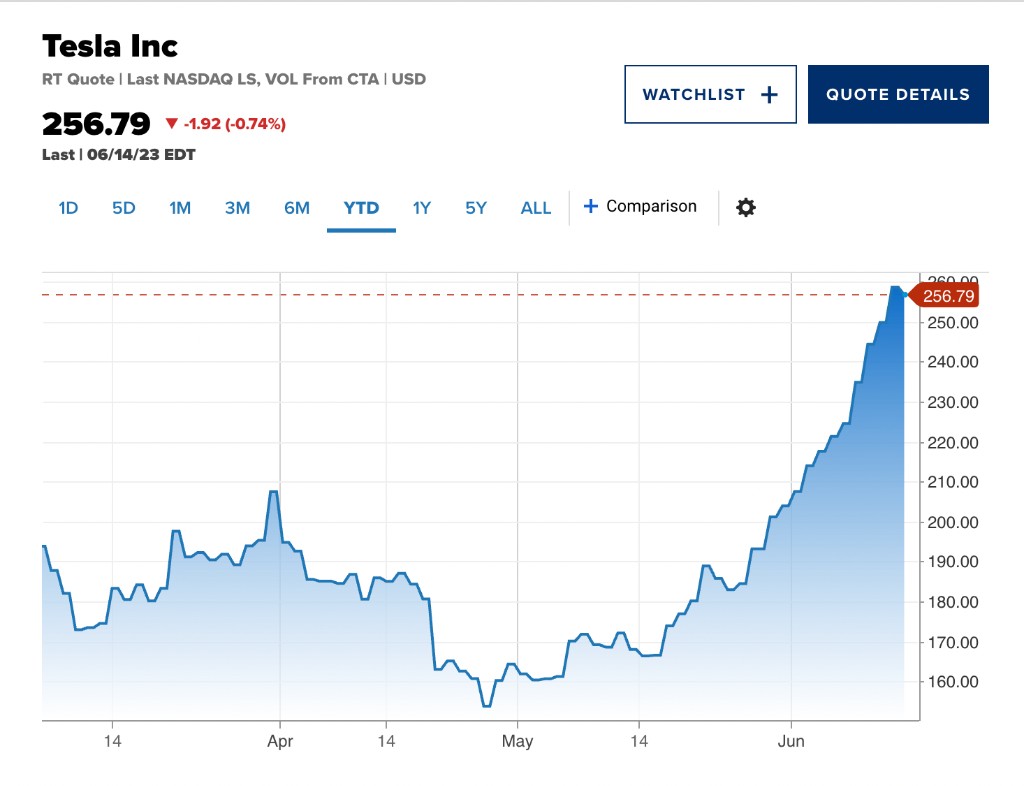
Task: Add a Comparison to the chart
Action: (640, 206)
